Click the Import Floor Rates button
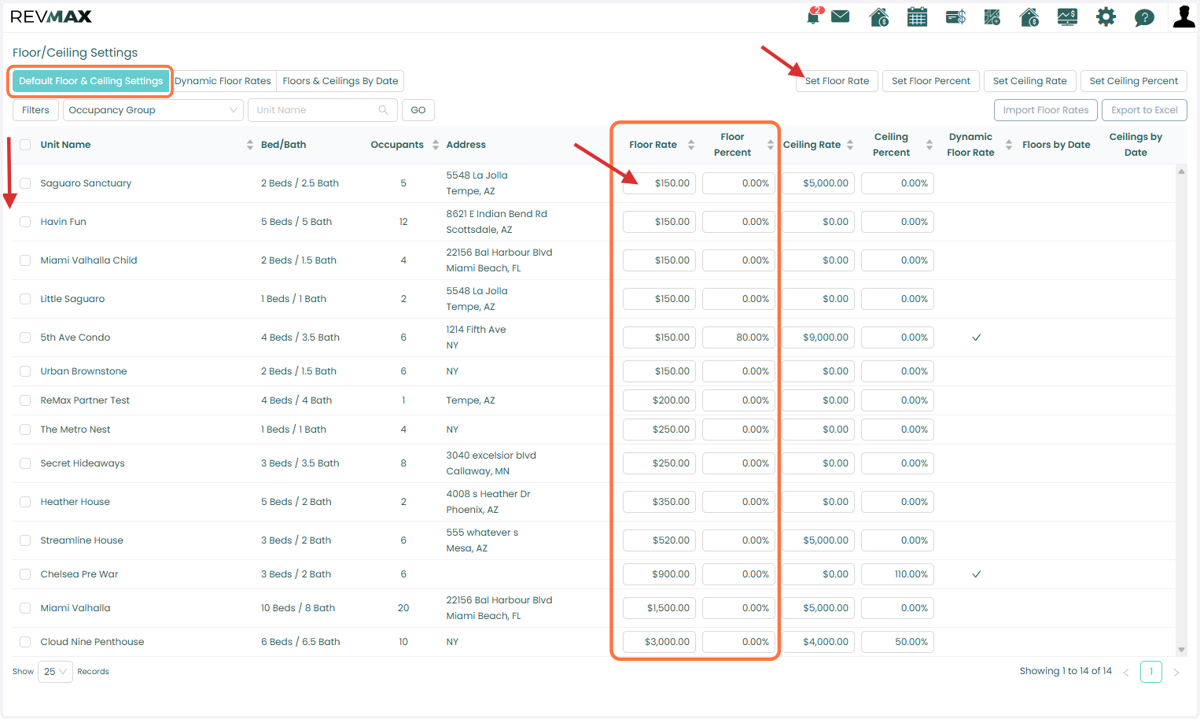This screenshot has height=719, width=1200. [x=1046, y=110]
